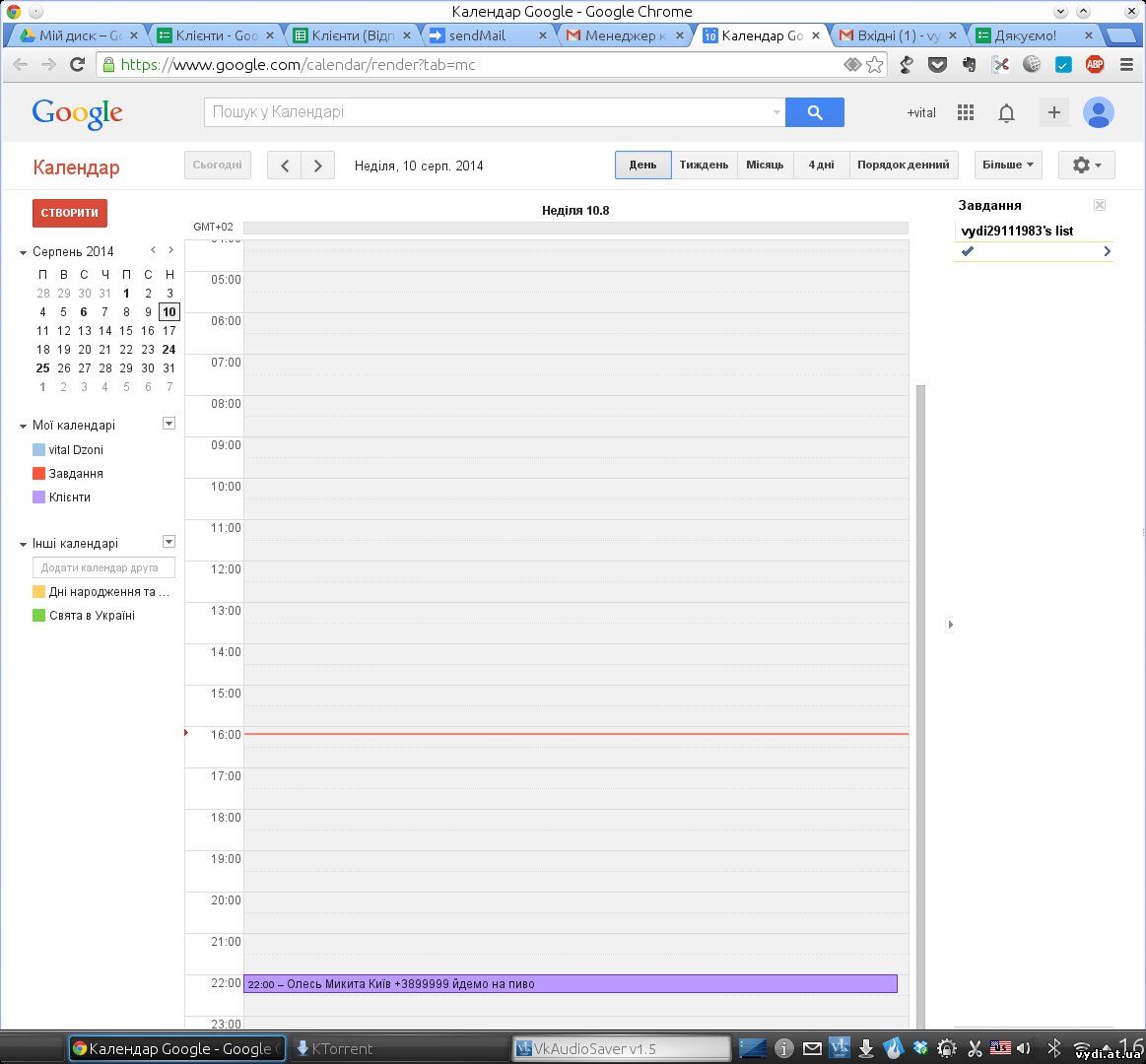This screenshot has width=1146, height=1064.
Task: Open Мої календарі options dropdown
Action: click(169, 424)
